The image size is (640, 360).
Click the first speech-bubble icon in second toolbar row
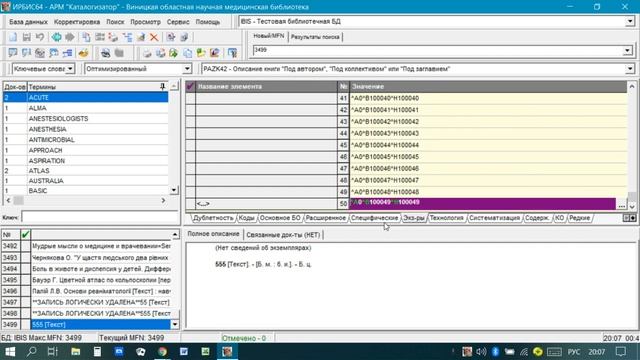pyautogui.click(x=13, y=53)
